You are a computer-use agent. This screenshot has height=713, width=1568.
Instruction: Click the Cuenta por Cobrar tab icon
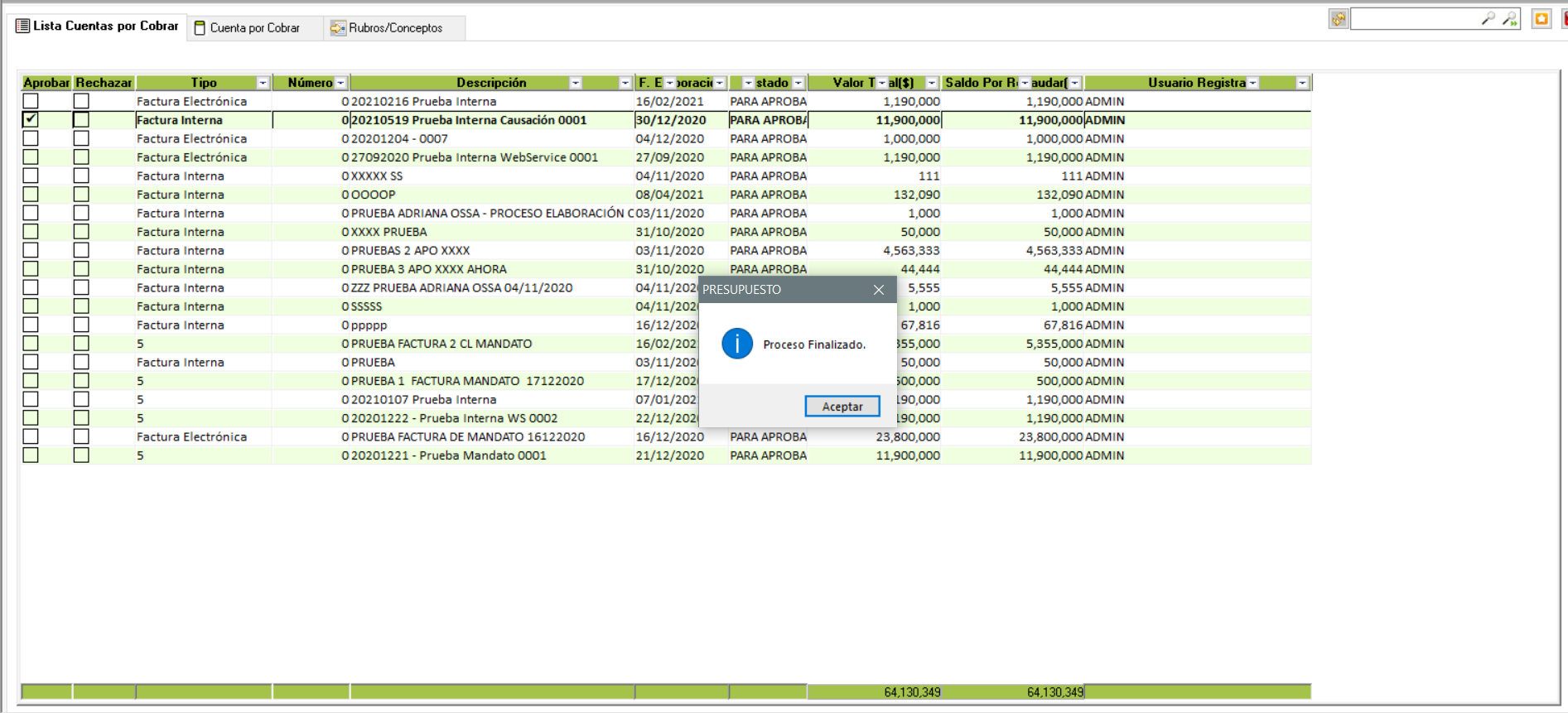tap(200, 28)
